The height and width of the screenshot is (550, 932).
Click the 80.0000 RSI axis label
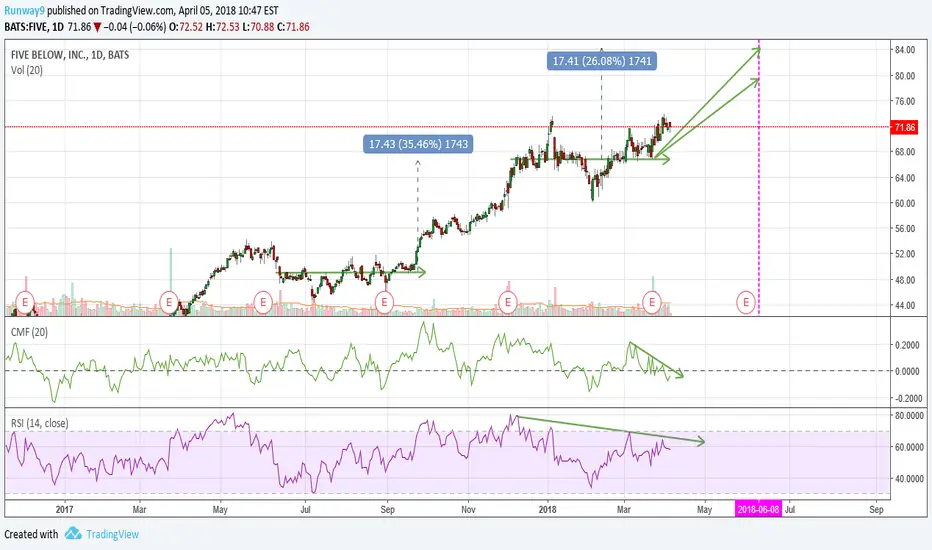(x=909, y=416)
